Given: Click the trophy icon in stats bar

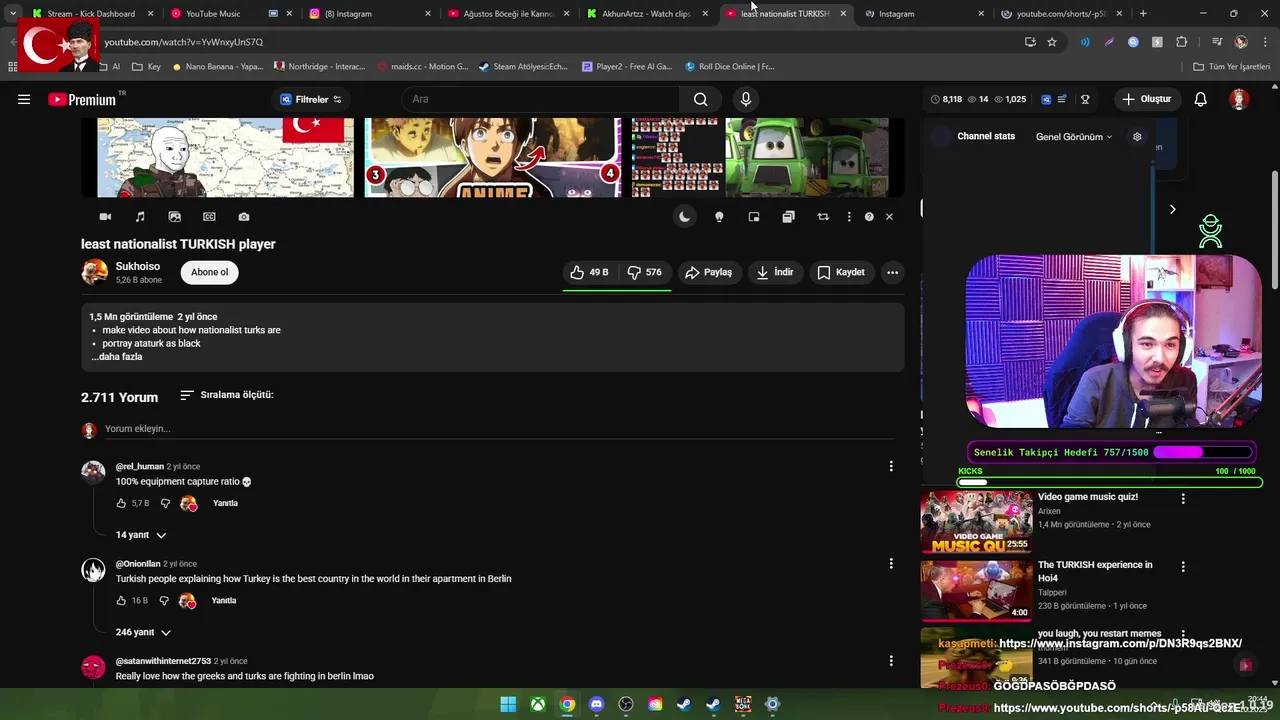Looking at the screenshot, I should 1085,99.
